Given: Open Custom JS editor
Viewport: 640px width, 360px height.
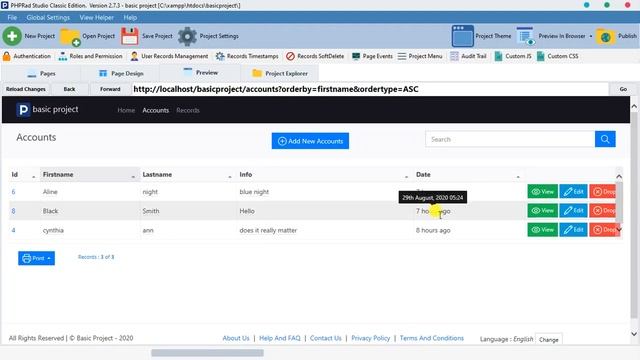Looking at the screenshot, I should (x=513, y=56).
